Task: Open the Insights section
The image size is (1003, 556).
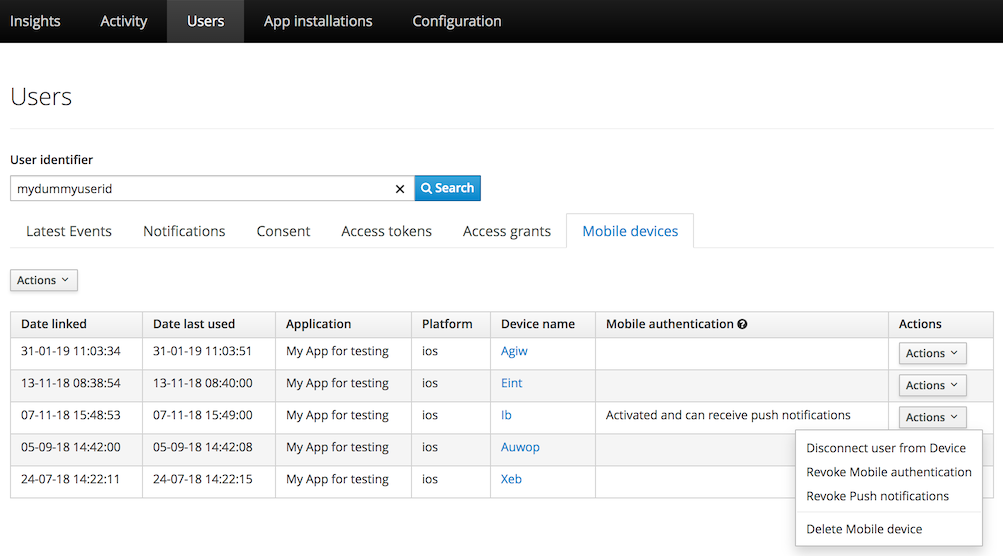Action: coord(35,21)
